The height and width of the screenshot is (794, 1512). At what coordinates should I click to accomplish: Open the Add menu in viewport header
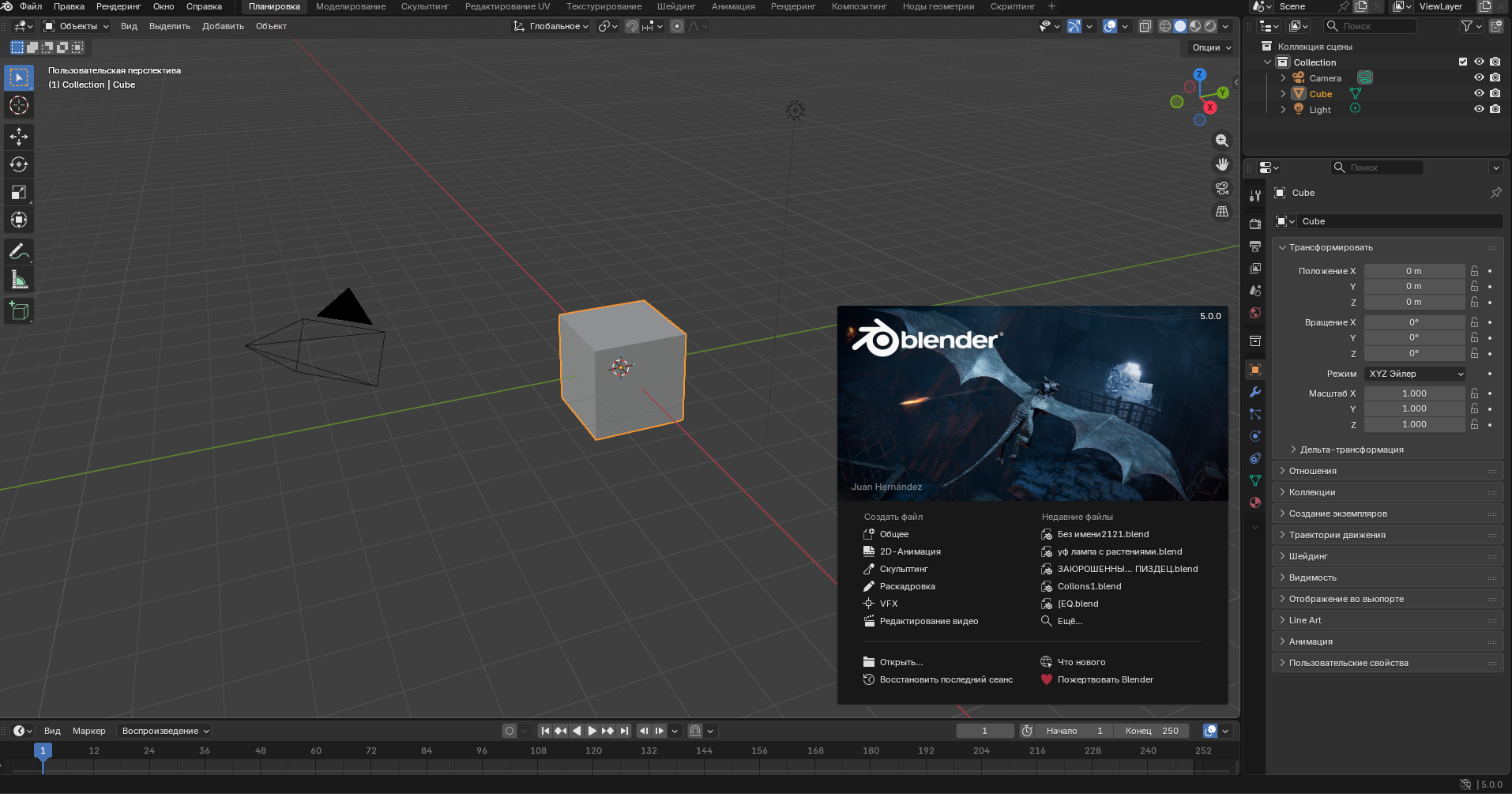click(223, 26)
